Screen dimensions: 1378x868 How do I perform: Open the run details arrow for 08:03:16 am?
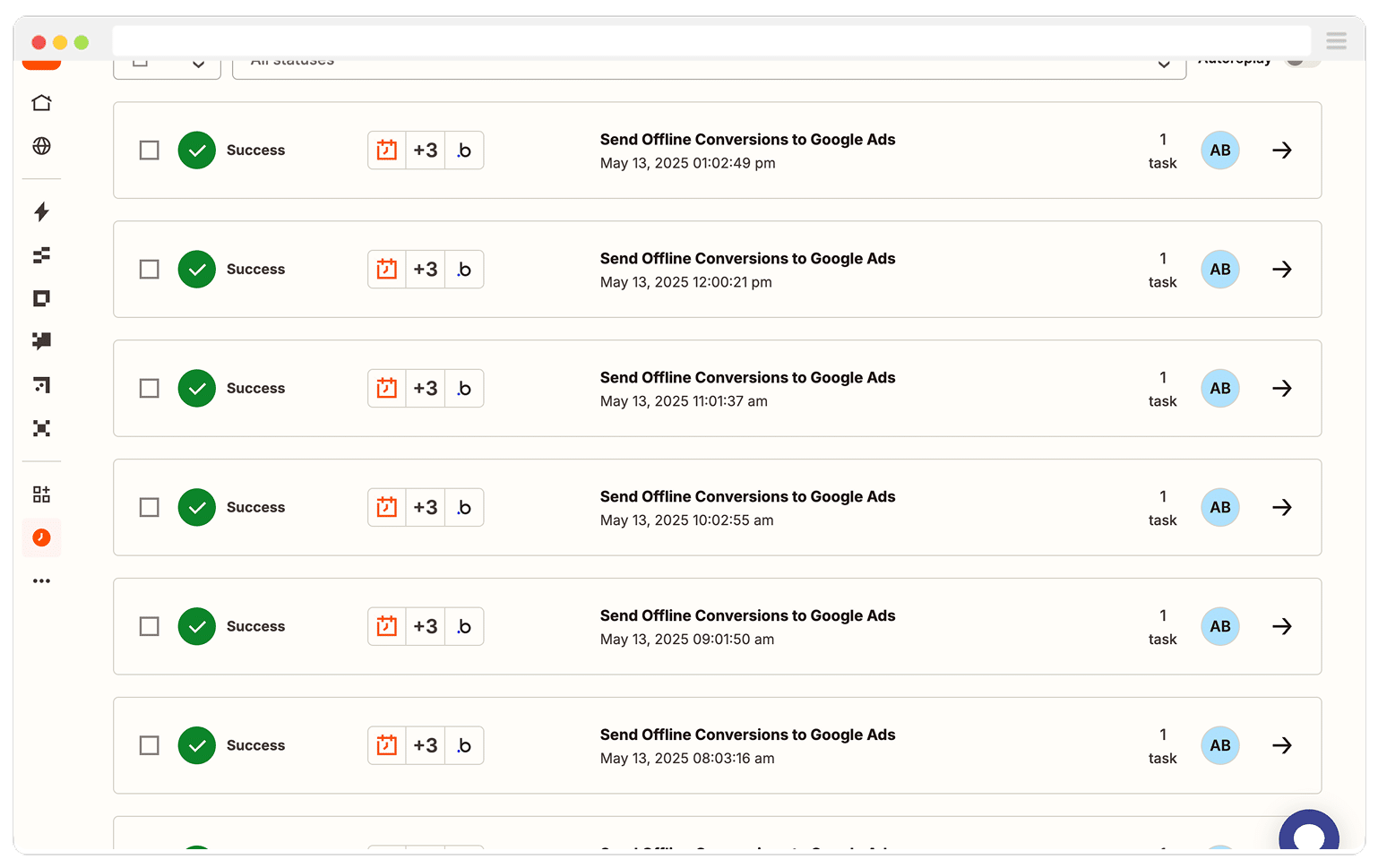[1282, 746]
